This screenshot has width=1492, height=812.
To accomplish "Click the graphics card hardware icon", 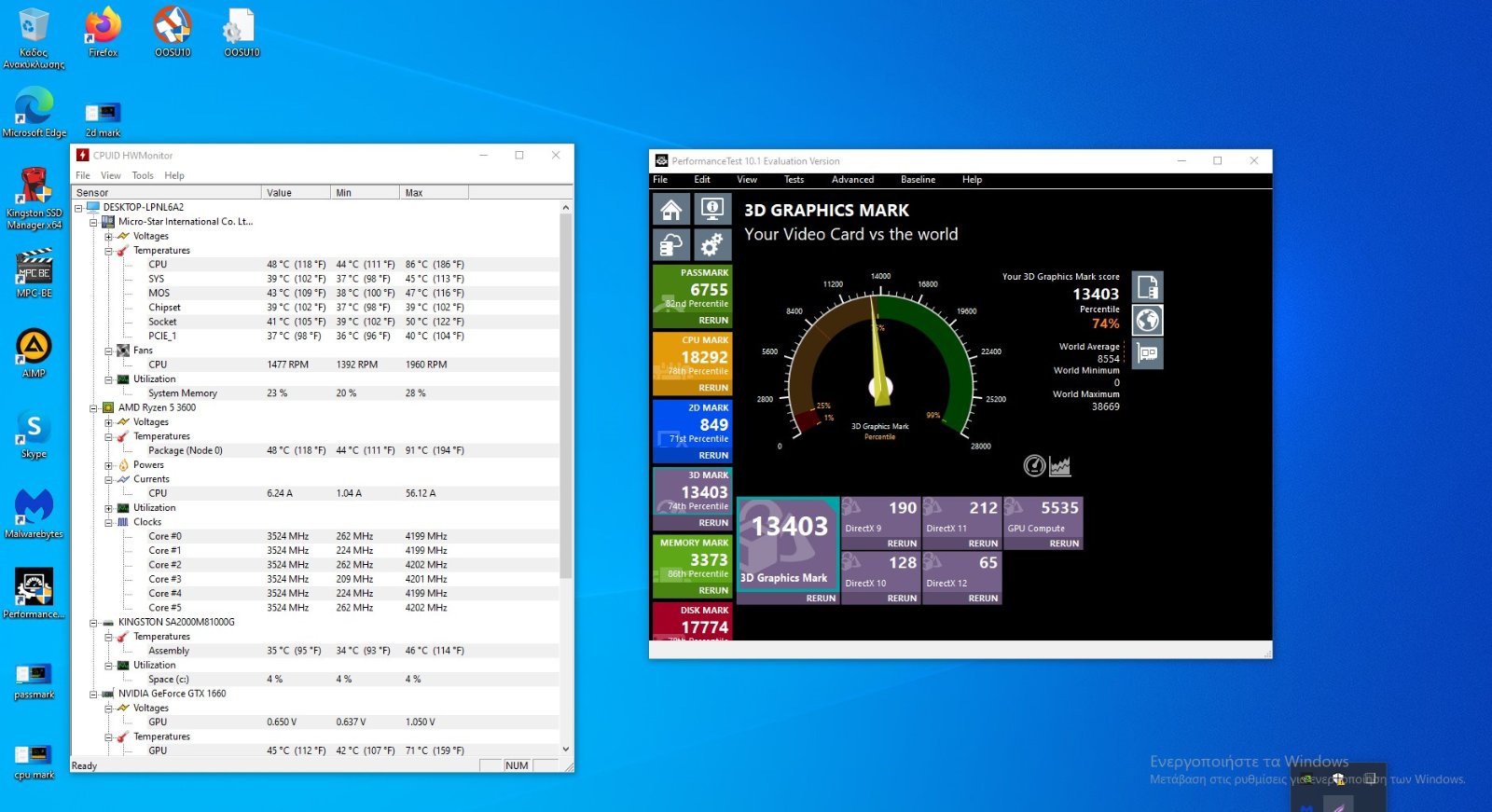I will (1148, 354).
